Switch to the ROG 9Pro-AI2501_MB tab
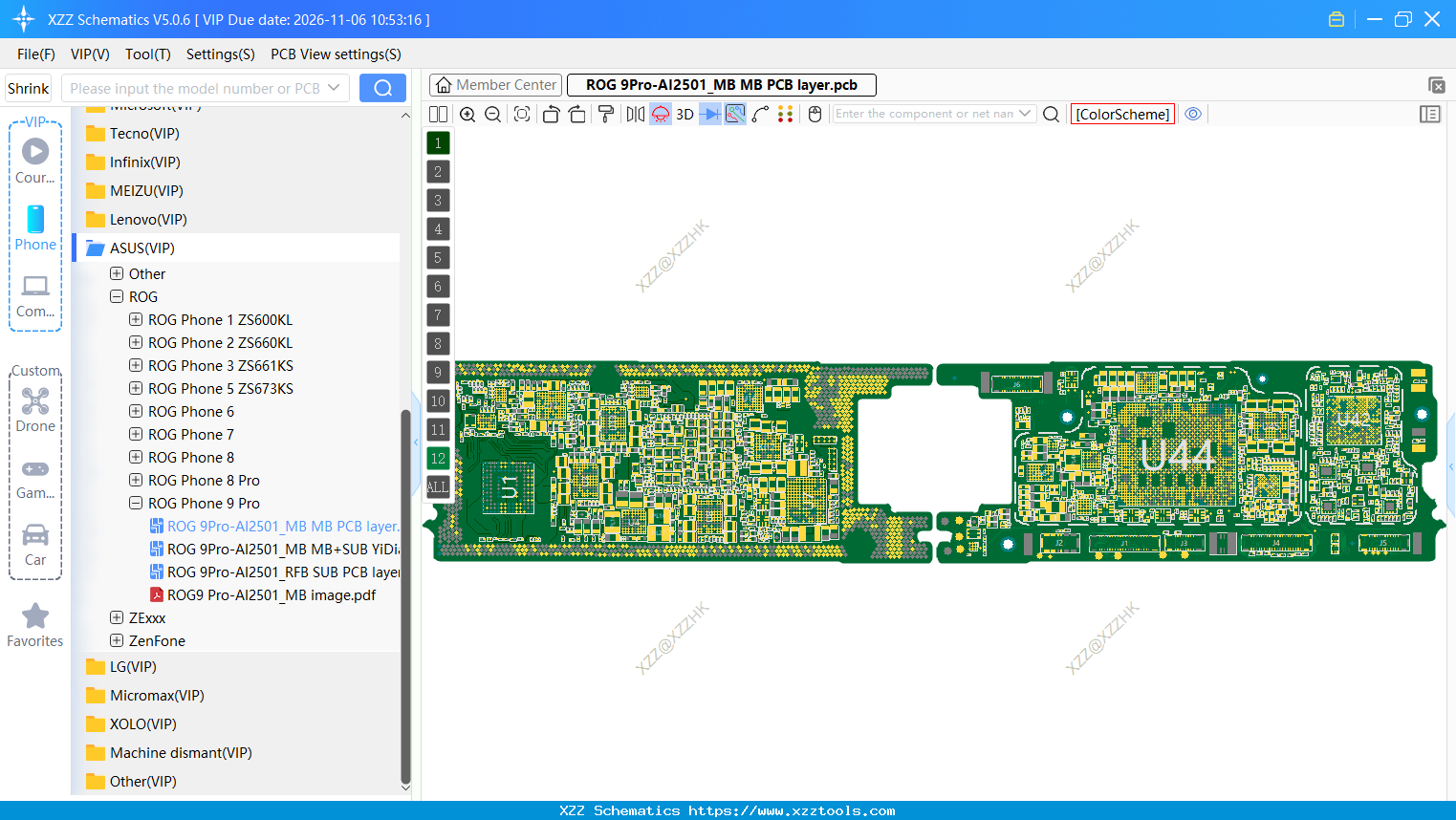The width and height of the screenshot is (1456, 820). (720, 84)
